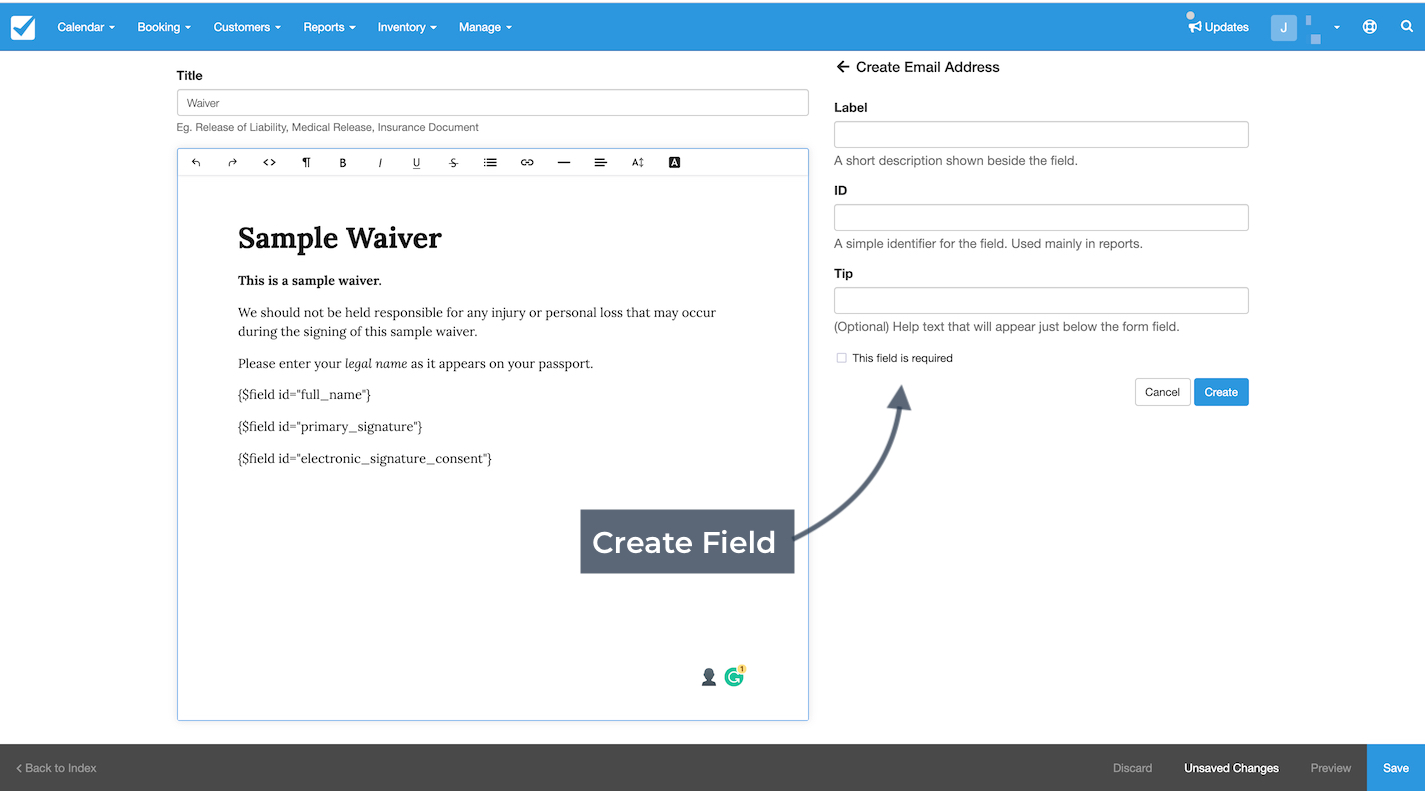The image size is (1425, 791).
Task: Click the 'legal name' sentence in editor
Action: coord(415,364)
